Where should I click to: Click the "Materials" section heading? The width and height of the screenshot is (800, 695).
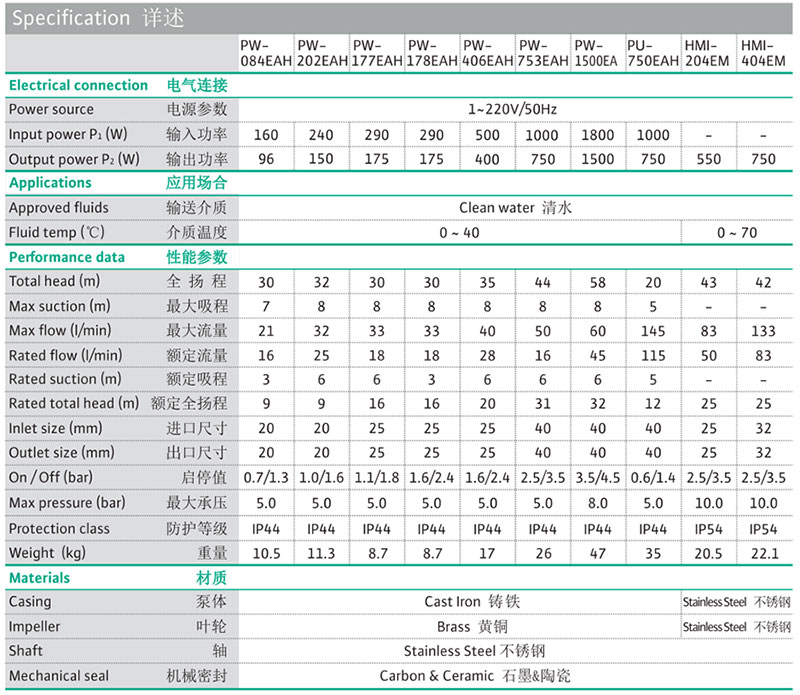tap(40, 577)
